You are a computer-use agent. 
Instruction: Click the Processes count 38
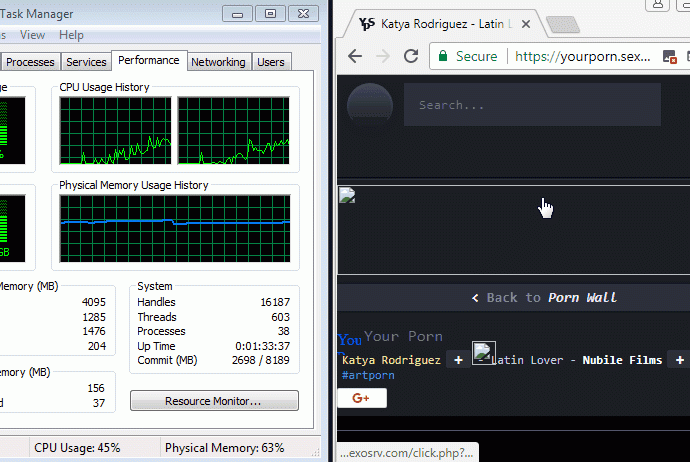click(283, 331)
